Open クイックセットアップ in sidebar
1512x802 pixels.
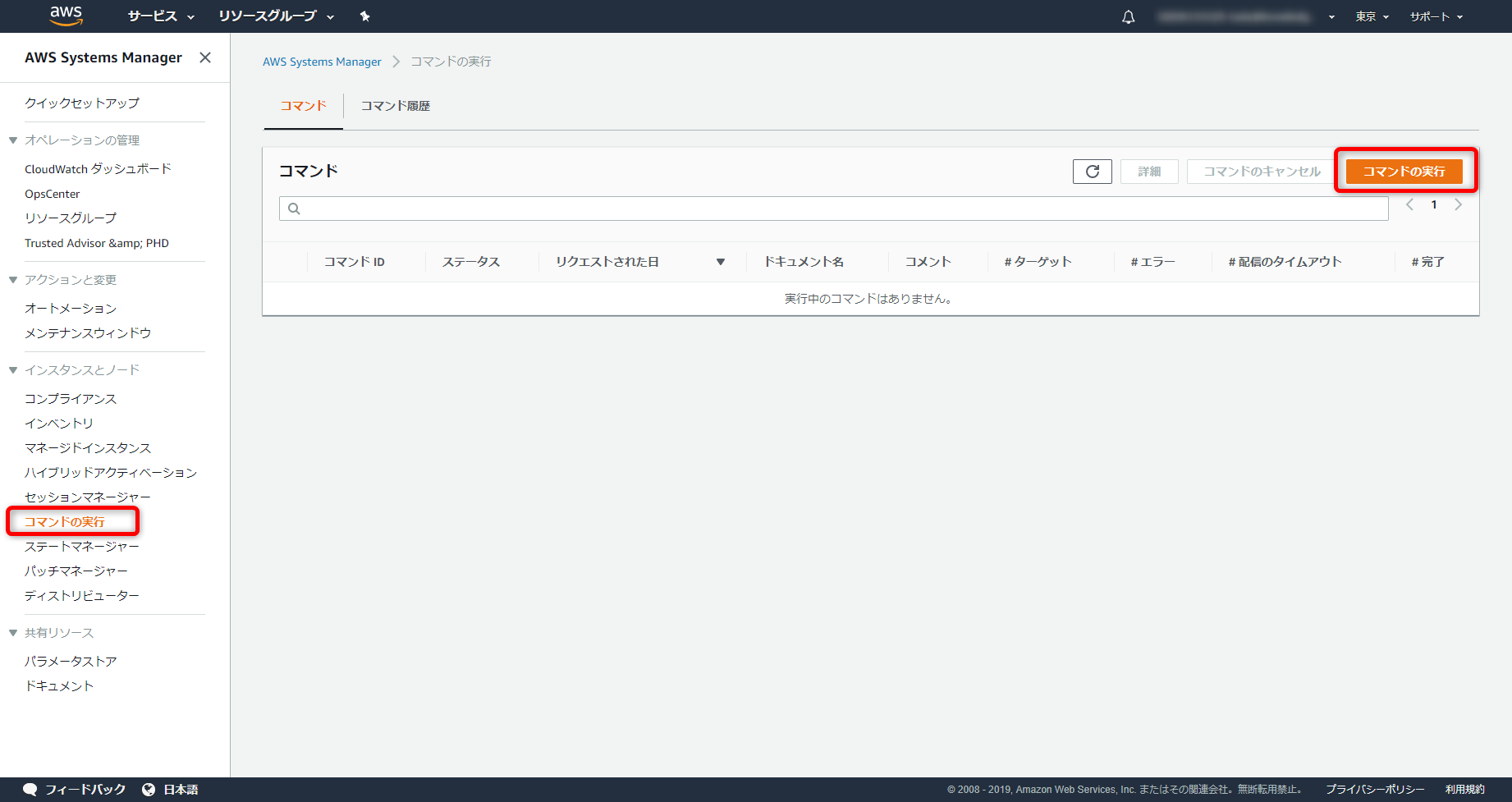pyautogui.click(x=82, y=103)
